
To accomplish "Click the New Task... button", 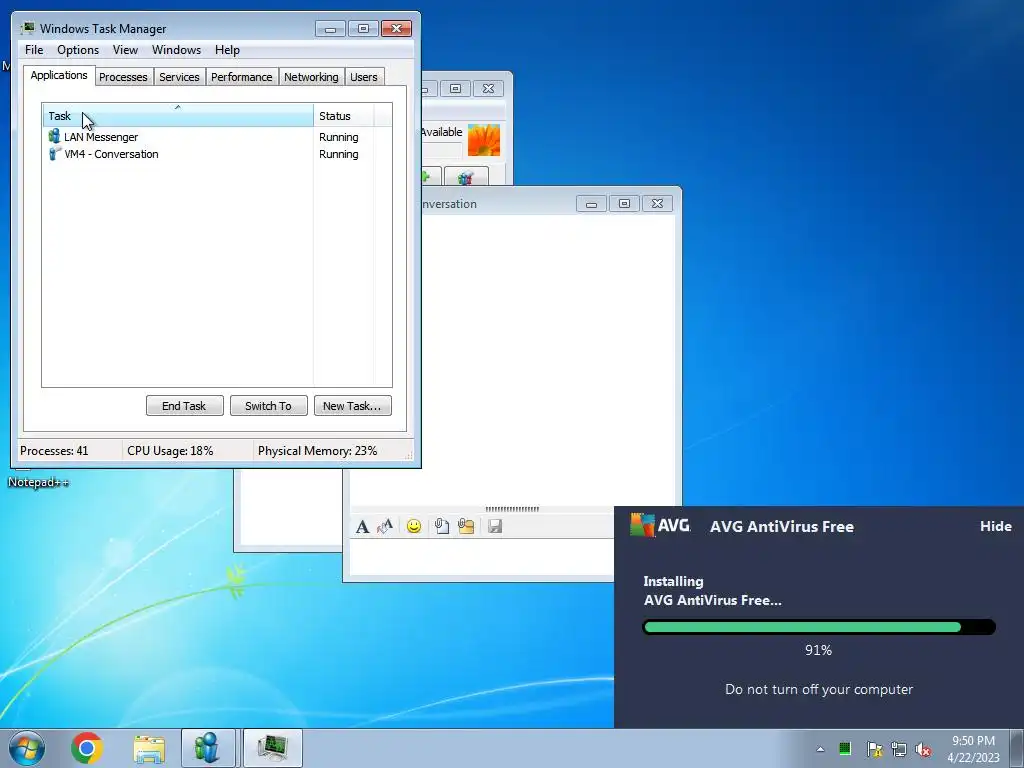I will pos(352,406).
